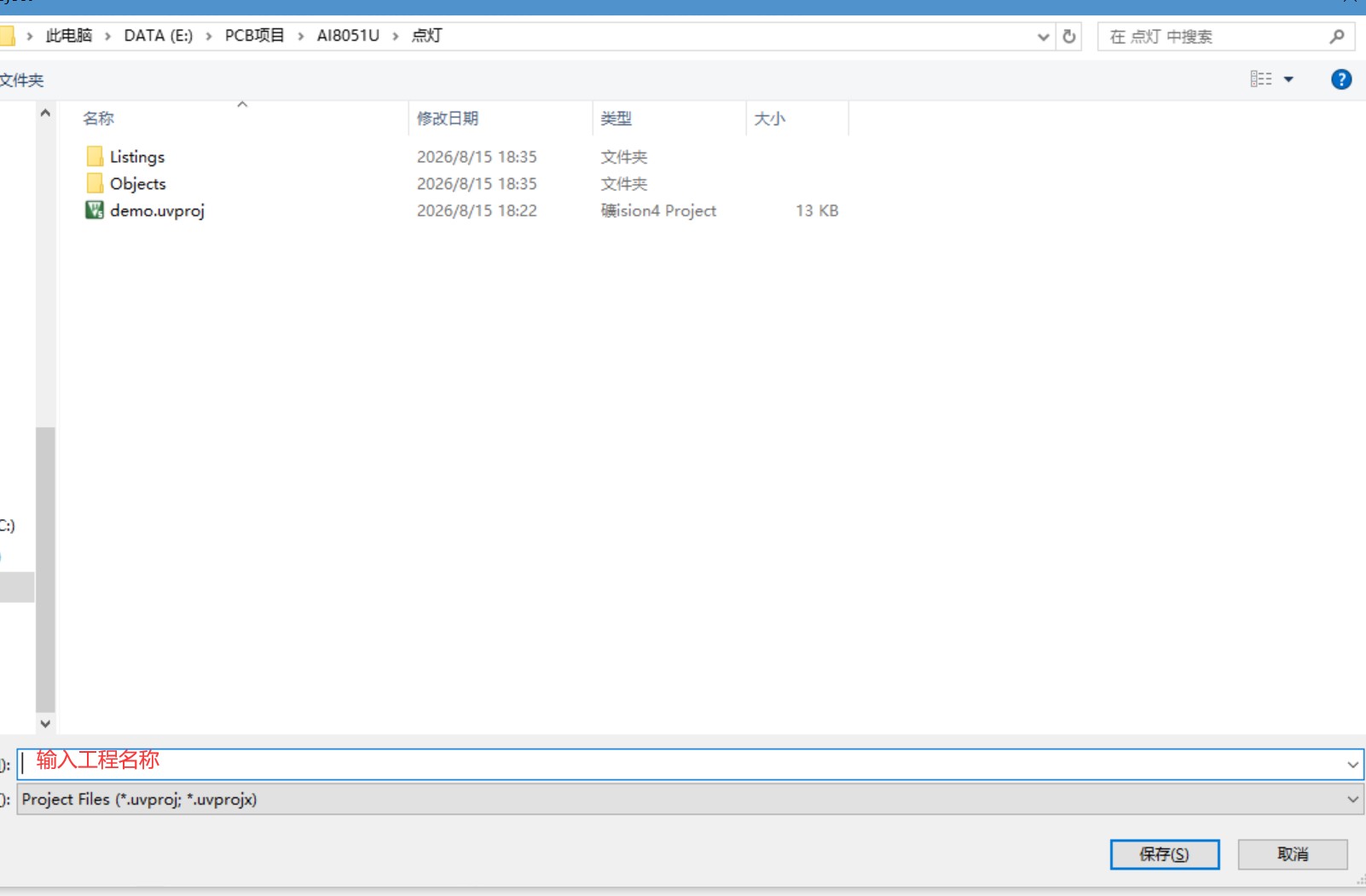Sort by the 修改日期 column header
Image resolution: width=1366 pixels, height=896 pixels.
pos(448,119)
